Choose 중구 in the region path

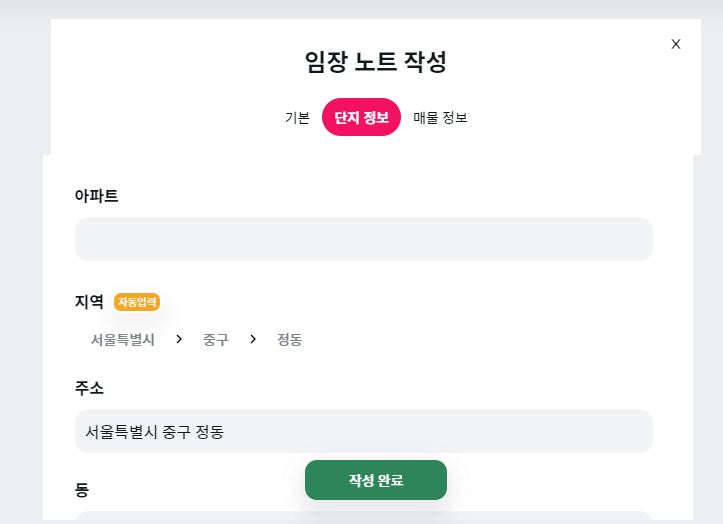216,340
